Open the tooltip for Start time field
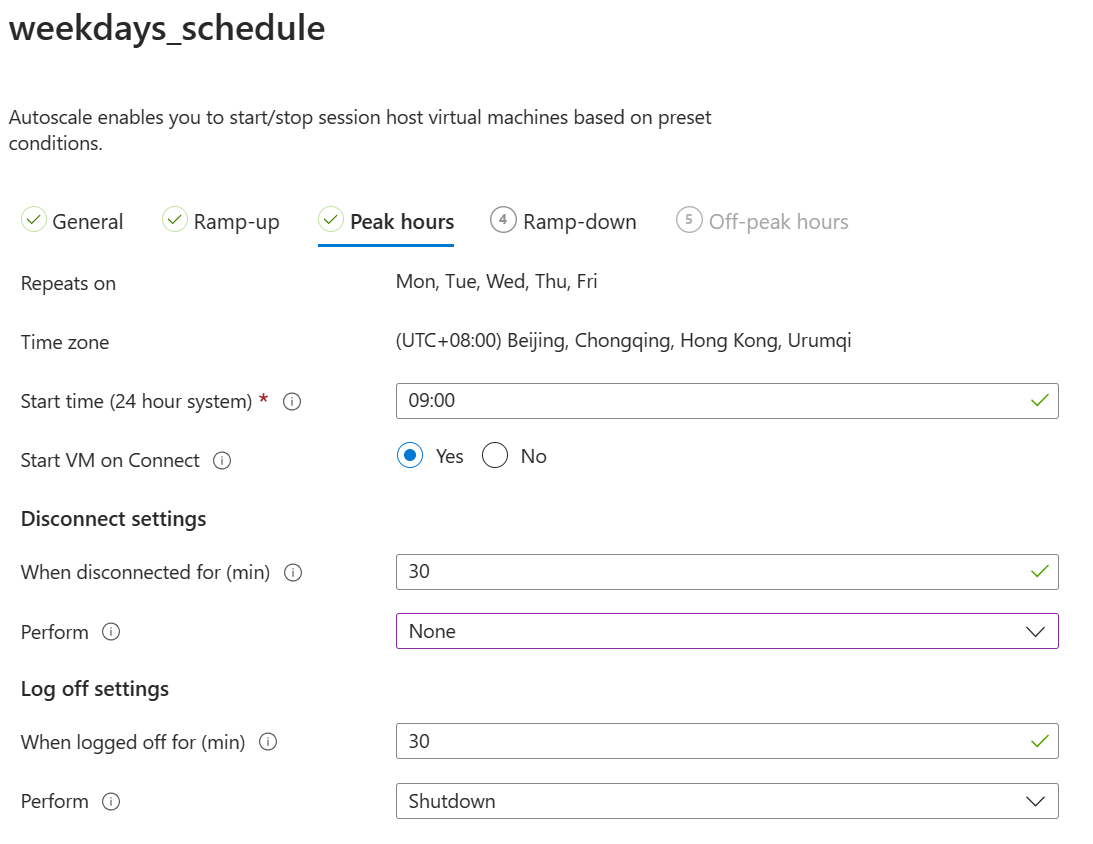The image size is (1093, 844). 291,401
